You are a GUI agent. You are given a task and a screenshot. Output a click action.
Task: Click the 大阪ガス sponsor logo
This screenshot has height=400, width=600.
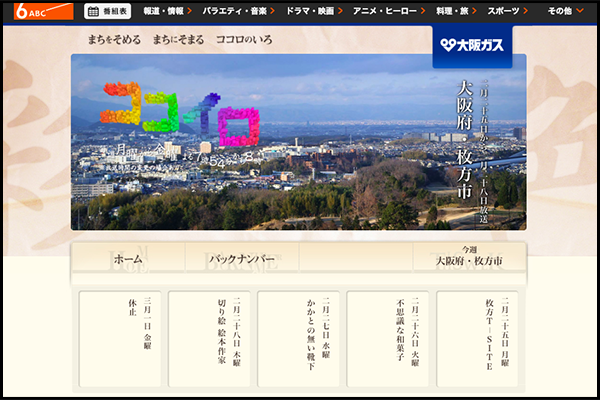(472, 46)
